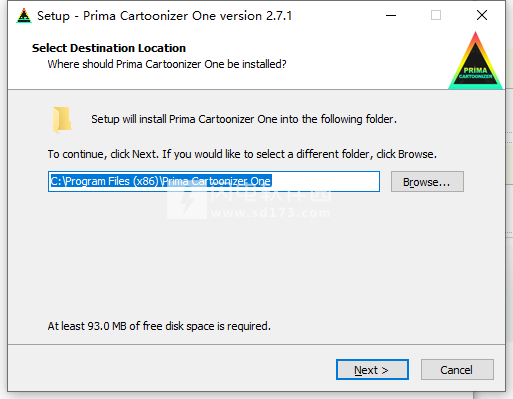Click the Setup app icon in title bar
Screen dimensions: 513x399
(x=24, y=16)
